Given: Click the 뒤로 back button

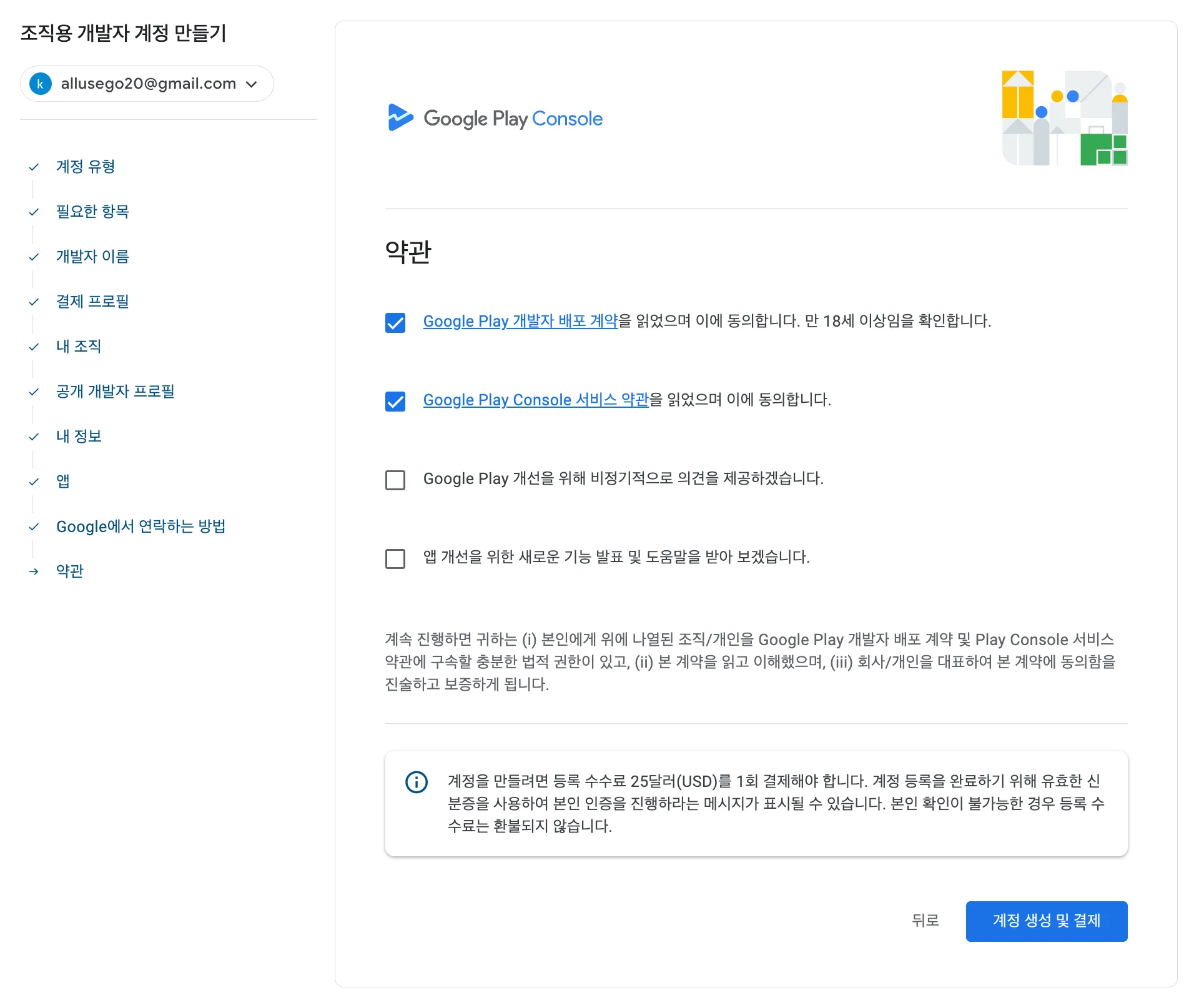Looking at the screenshot, I should coord(925,921).
